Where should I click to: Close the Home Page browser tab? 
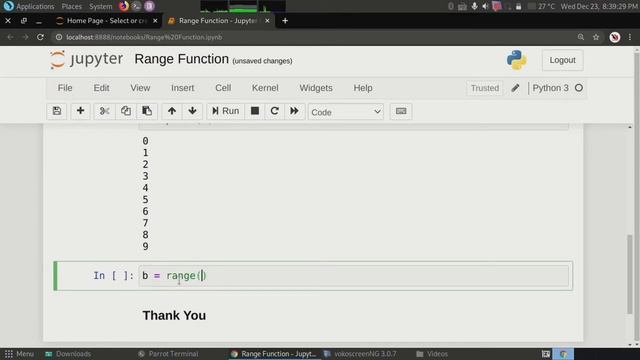(x=155, y=20)
